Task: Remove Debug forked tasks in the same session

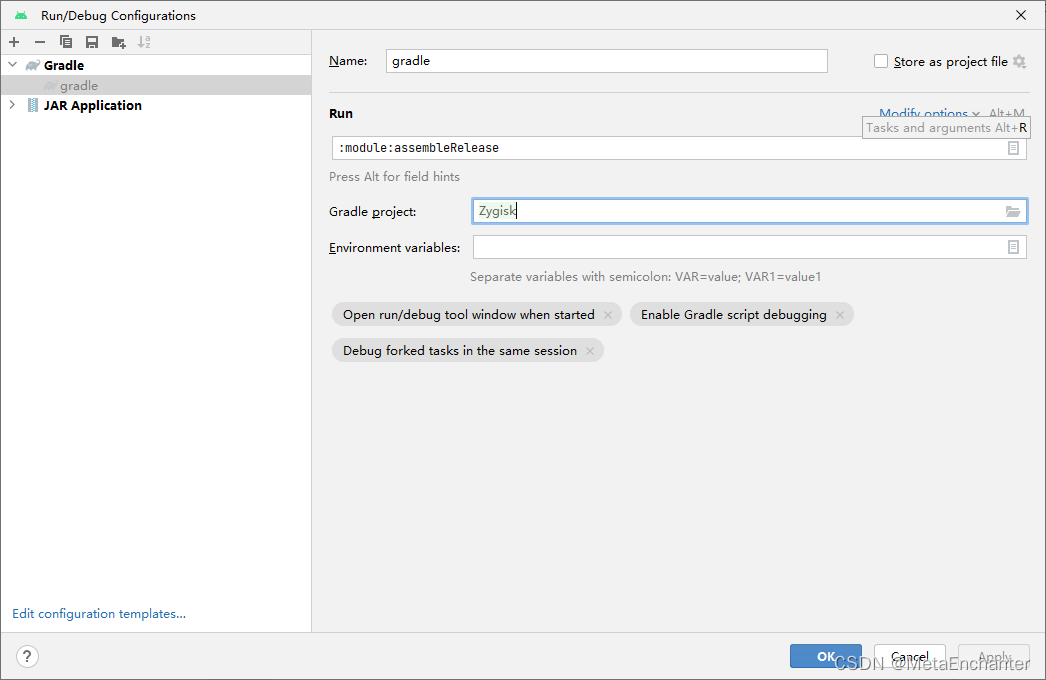Action: (x=590, y=350)
